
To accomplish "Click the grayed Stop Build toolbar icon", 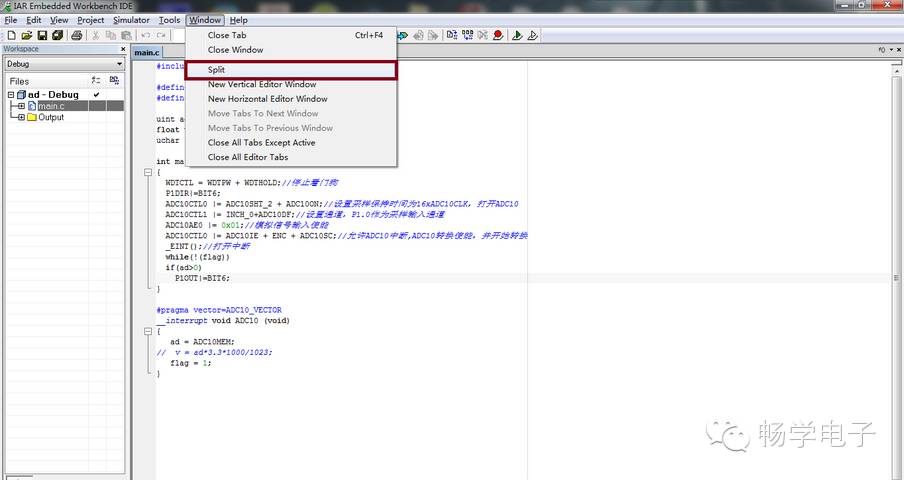I will click(483, 35).
